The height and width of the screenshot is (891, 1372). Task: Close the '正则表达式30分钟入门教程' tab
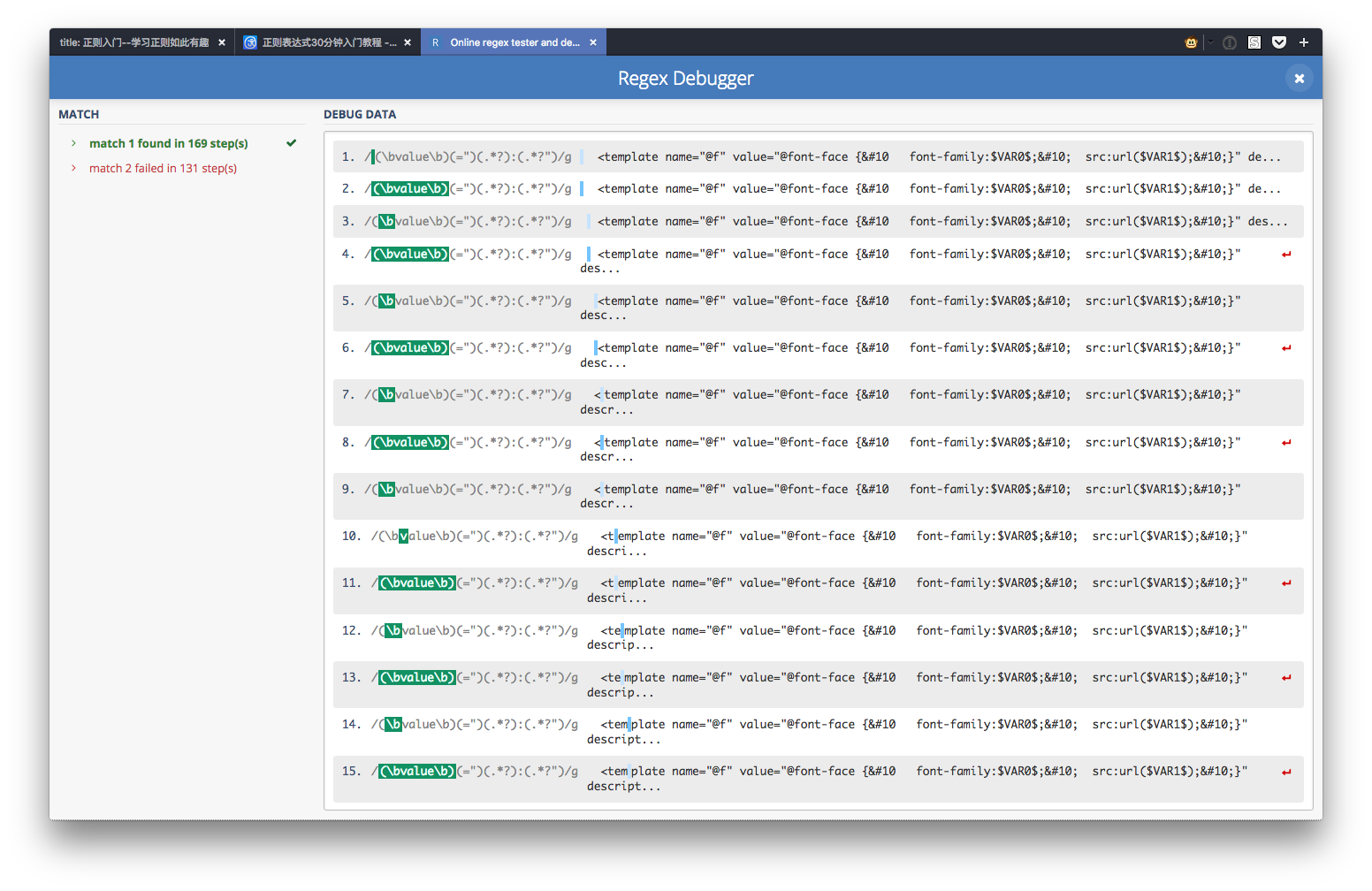(408, 42)
